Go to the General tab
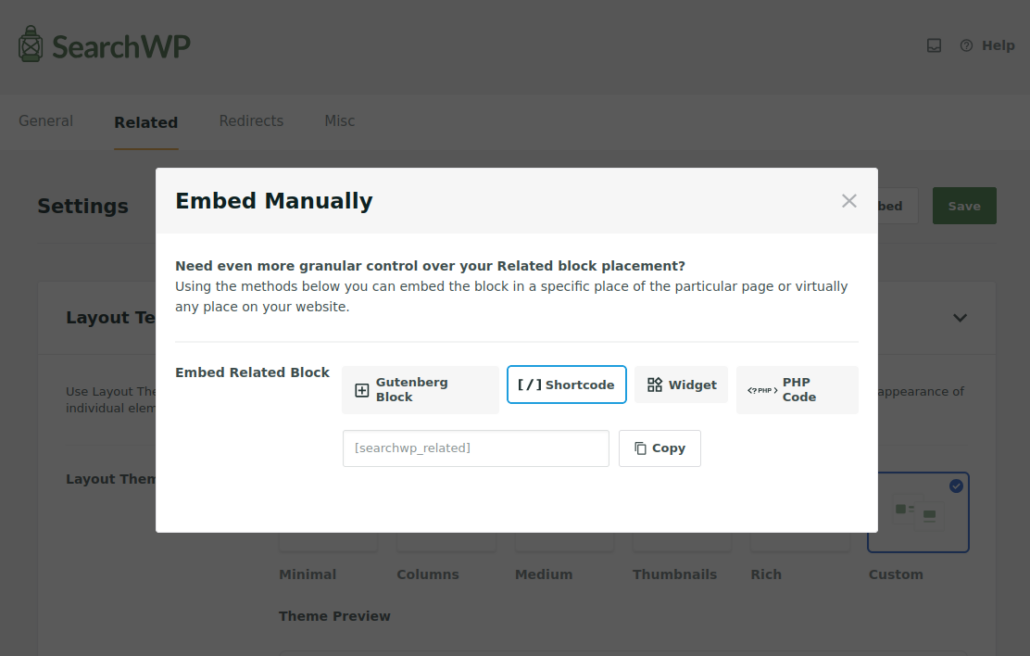Viewport: 1030px width, 656px height. pos(46,121)
